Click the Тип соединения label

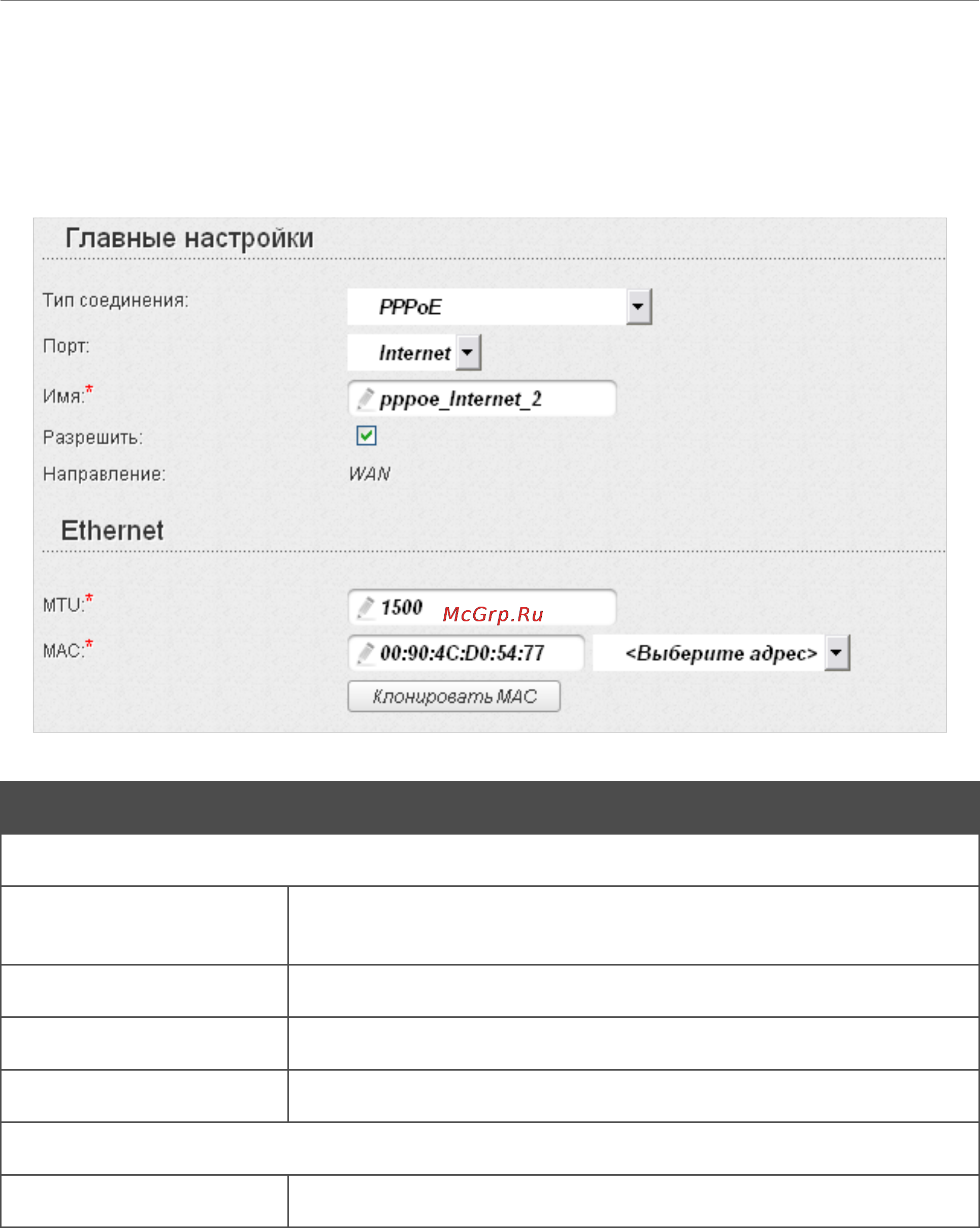(x=116, y=300)
